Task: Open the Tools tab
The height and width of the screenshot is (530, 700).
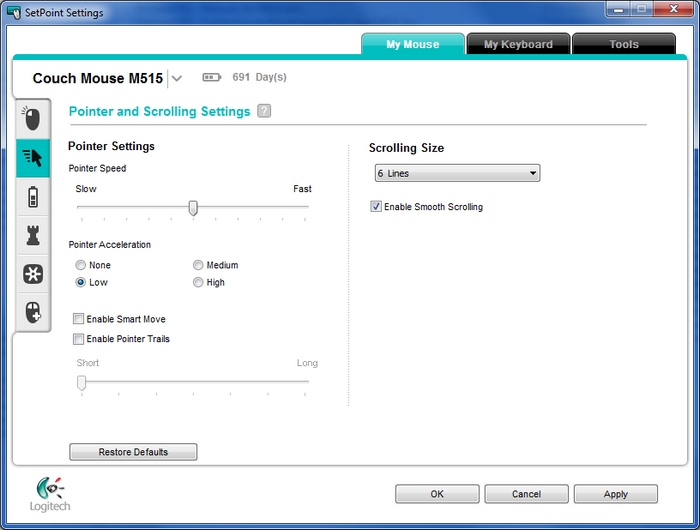Action: 624,44
